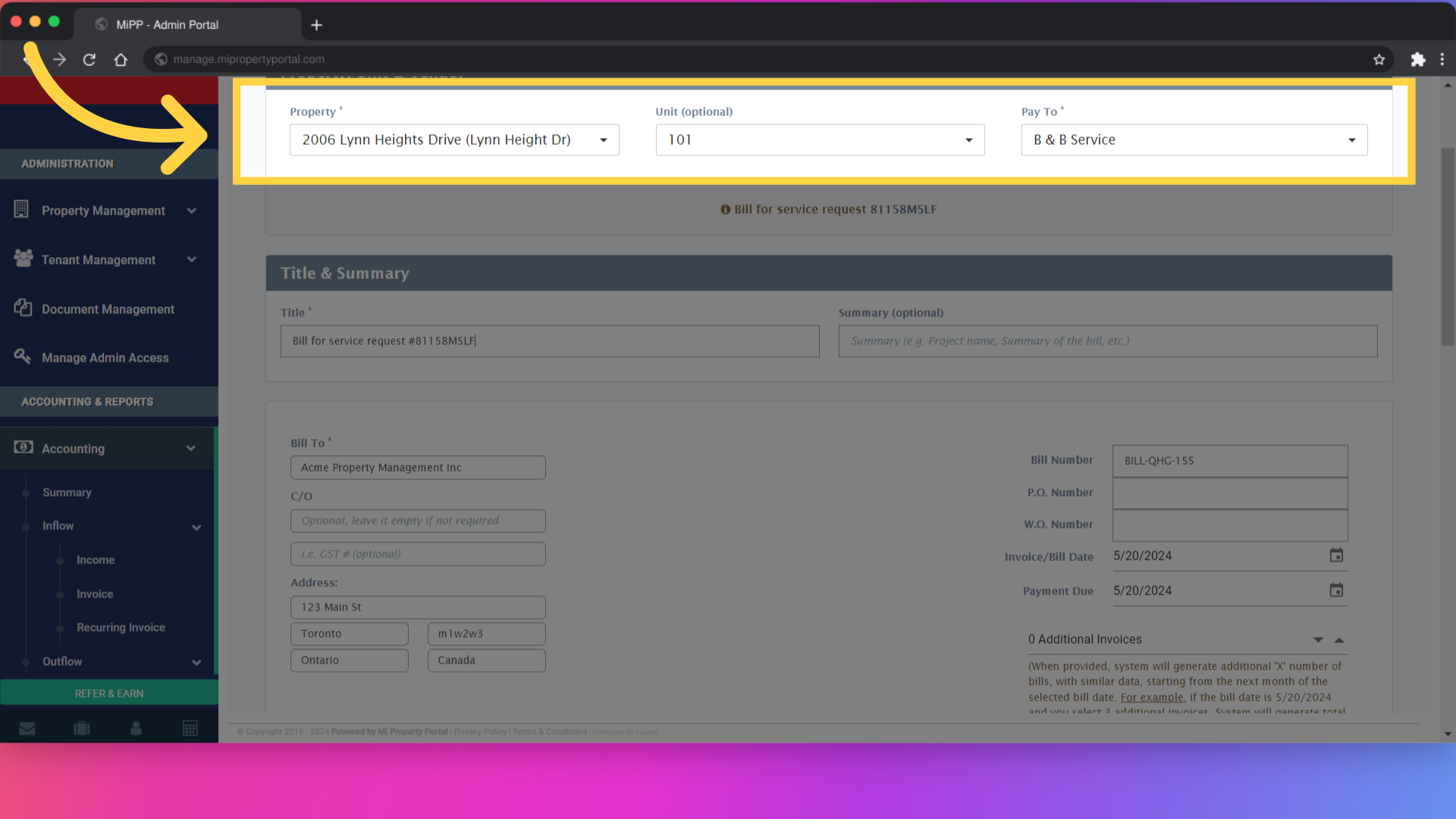Click the W.O. Number field
1456x819 pixels.
pos(1230,525)
